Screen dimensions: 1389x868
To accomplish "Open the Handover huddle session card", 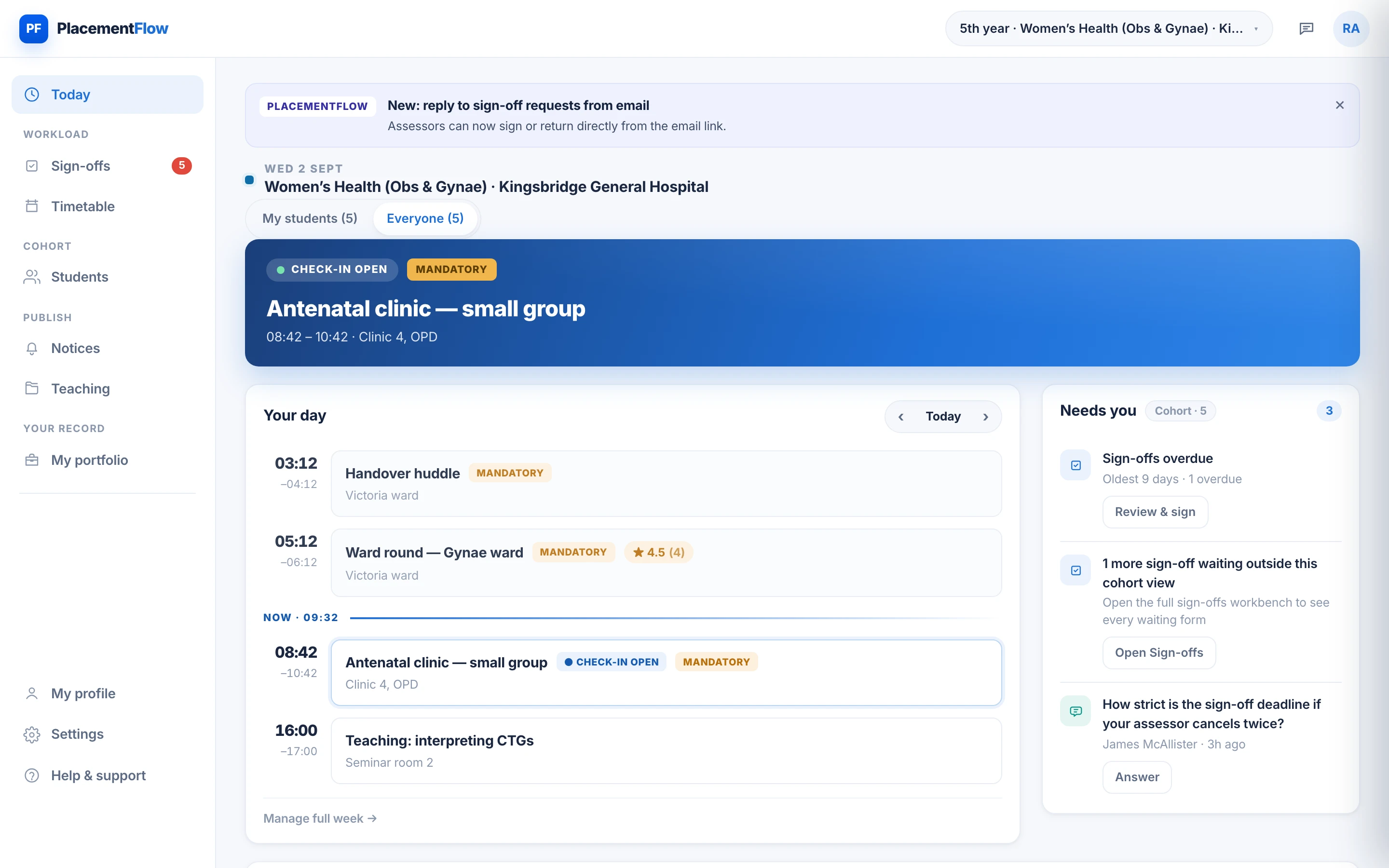I will click(667, 483).
